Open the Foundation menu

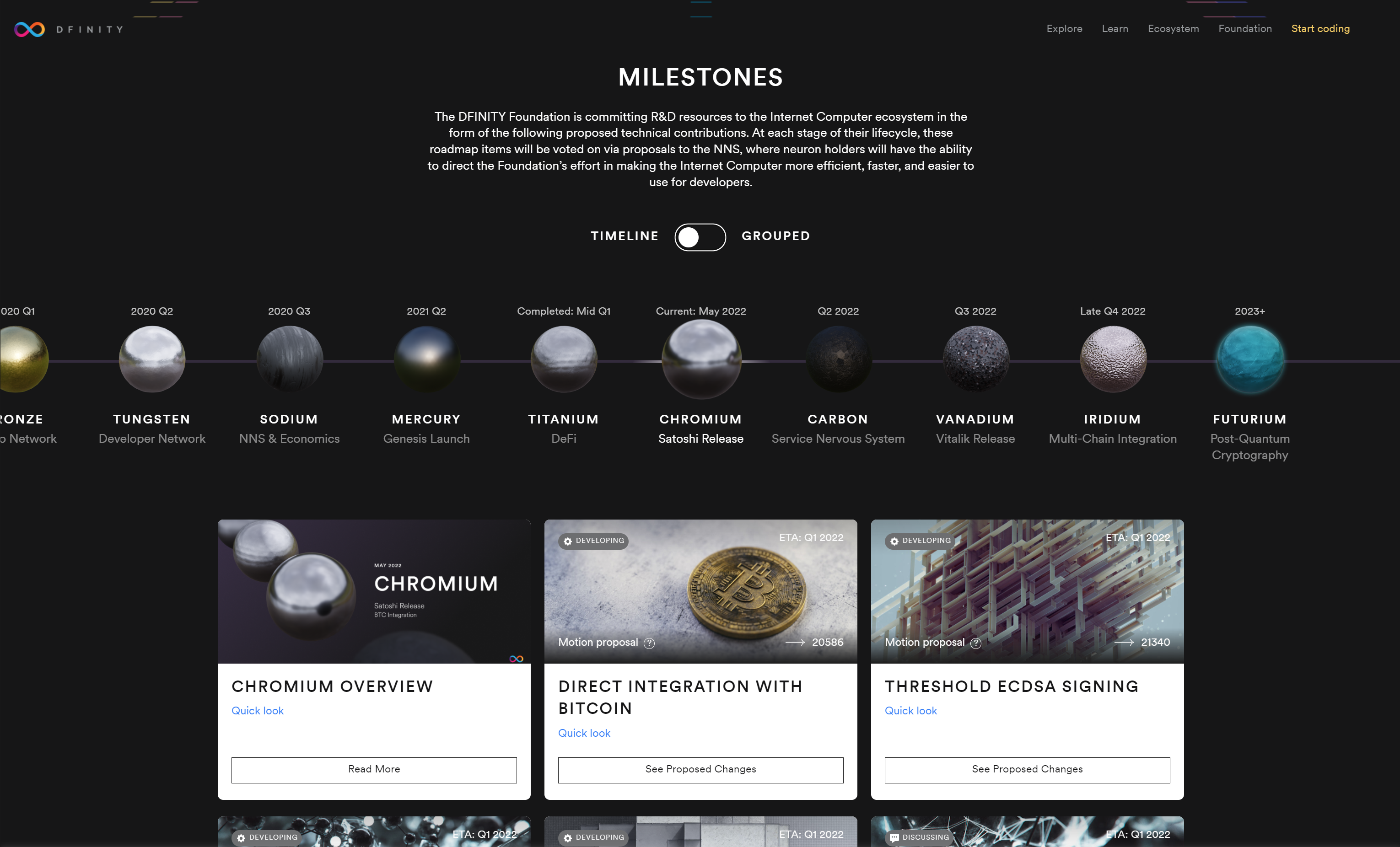click(x=1245, y=28)
